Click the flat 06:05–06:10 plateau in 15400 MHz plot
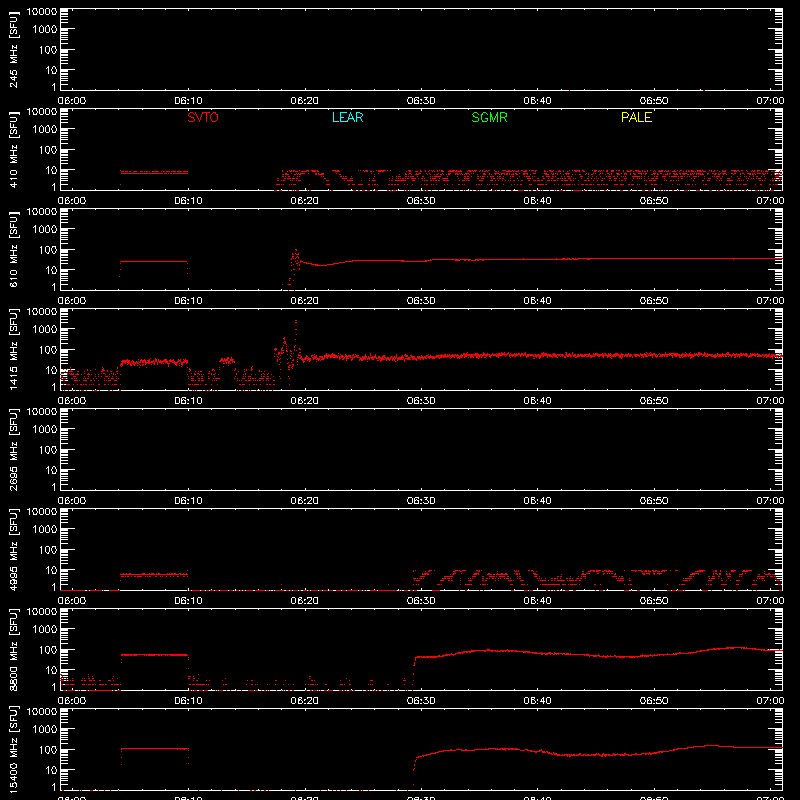Viewport: 800px width, 800px height. pyautogui.click(x=155, y=748)
